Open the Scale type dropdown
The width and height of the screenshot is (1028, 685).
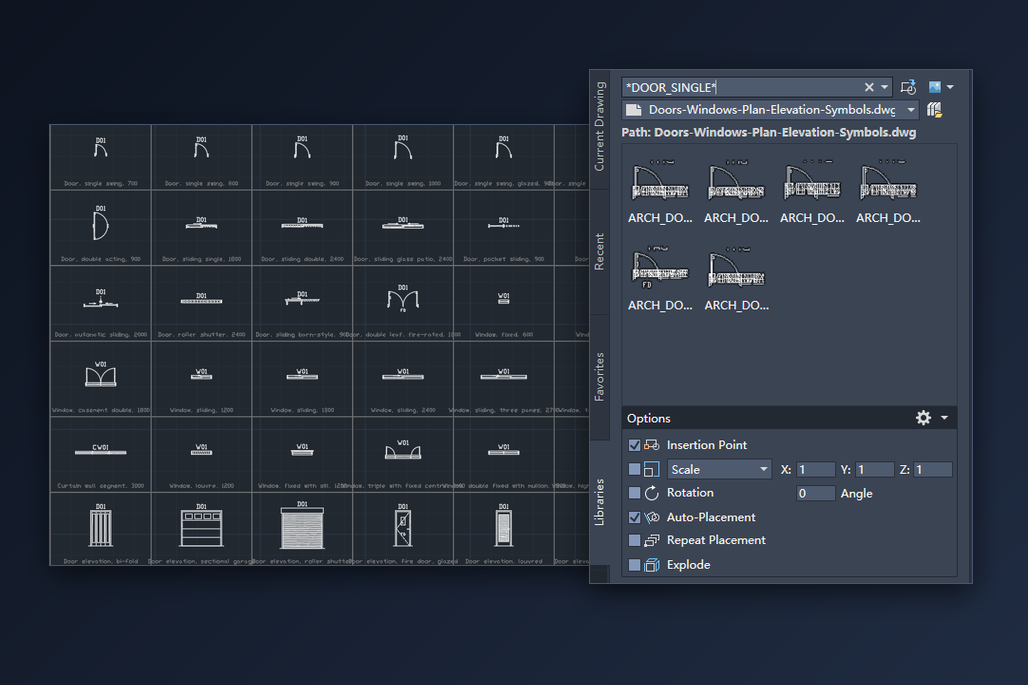(763, 469)
